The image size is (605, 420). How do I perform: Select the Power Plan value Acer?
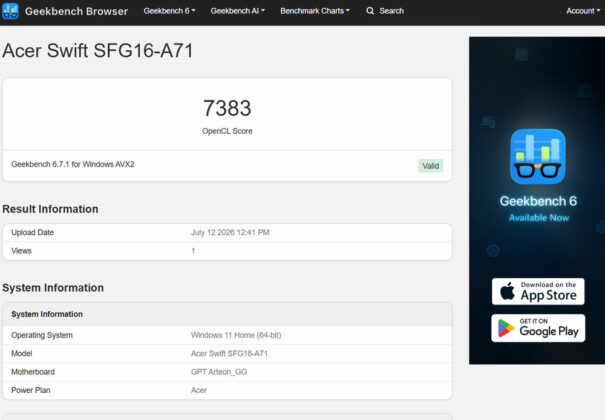pos(199,390)
